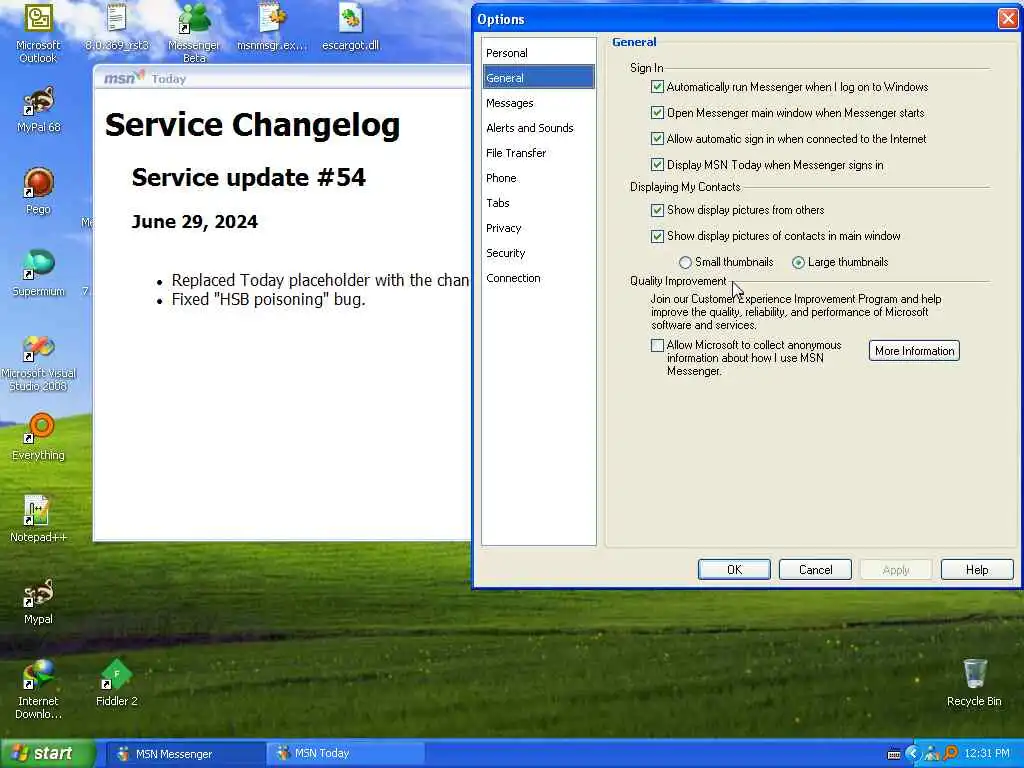This screenshot has width=1024, height=768.
Task: Open the Supermium desktop shortcut
Action: 39,273
